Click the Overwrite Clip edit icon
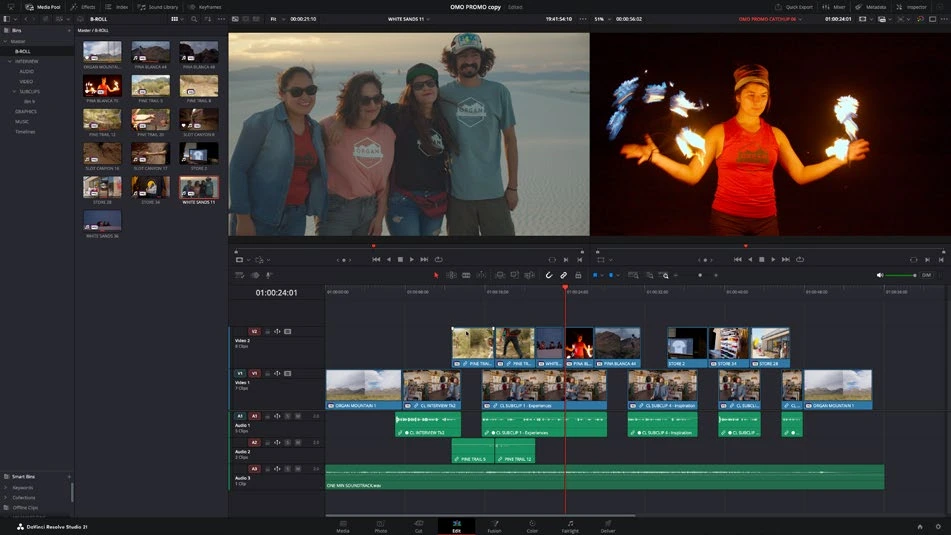 [x=514, y=275]
